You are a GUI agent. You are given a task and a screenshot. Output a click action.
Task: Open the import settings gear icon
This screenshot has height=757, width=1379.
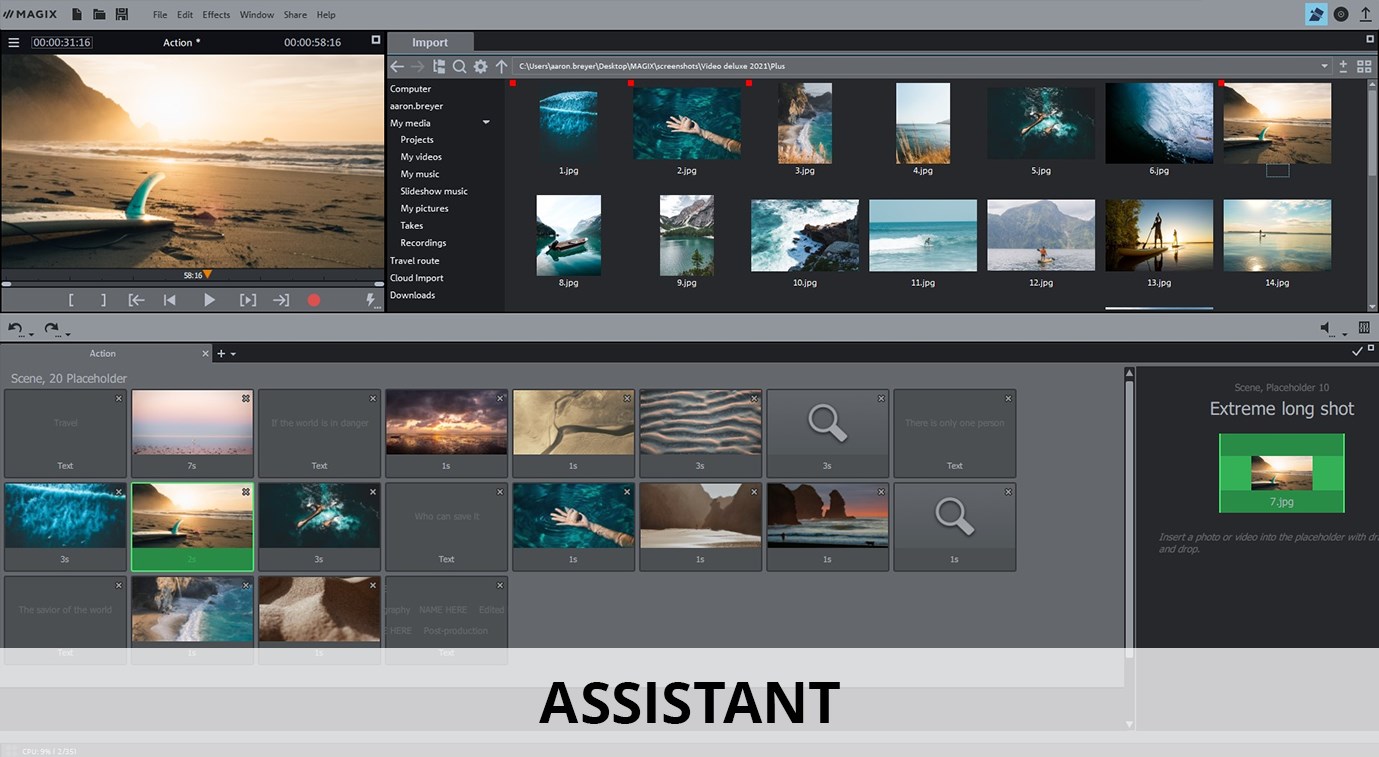480,66
